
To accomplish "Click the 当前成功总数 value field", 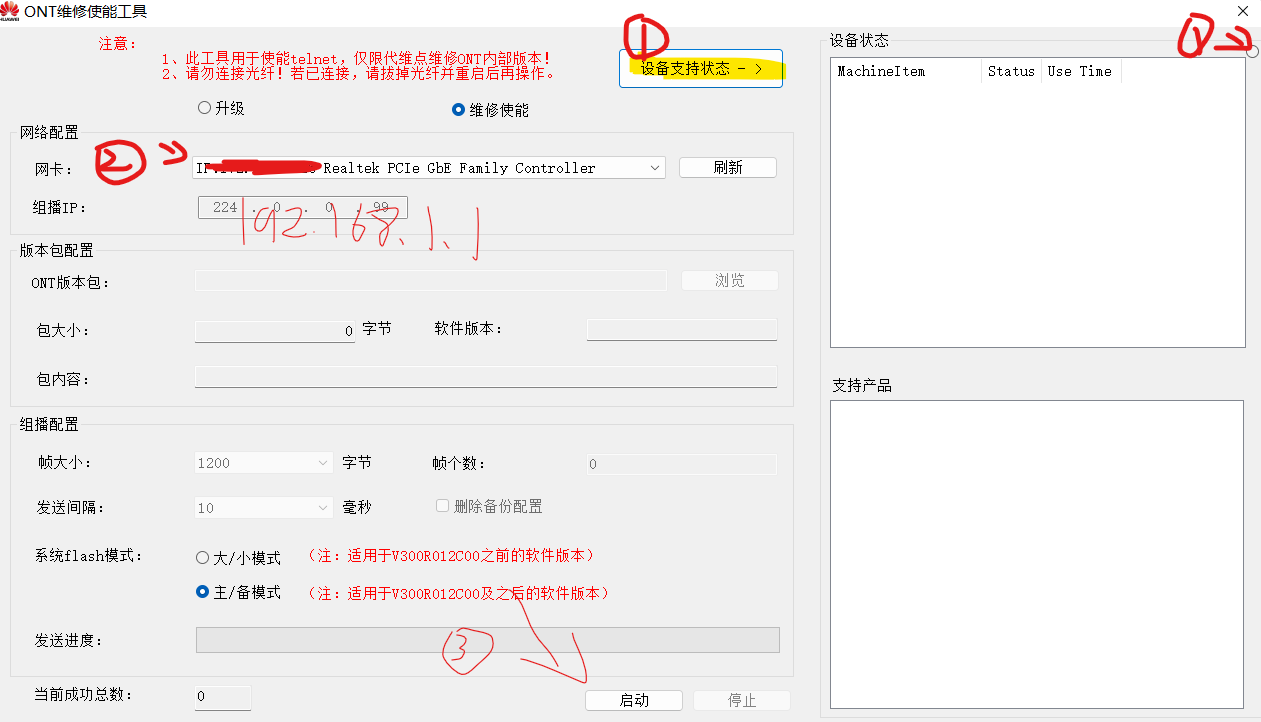I will point(223,697).
